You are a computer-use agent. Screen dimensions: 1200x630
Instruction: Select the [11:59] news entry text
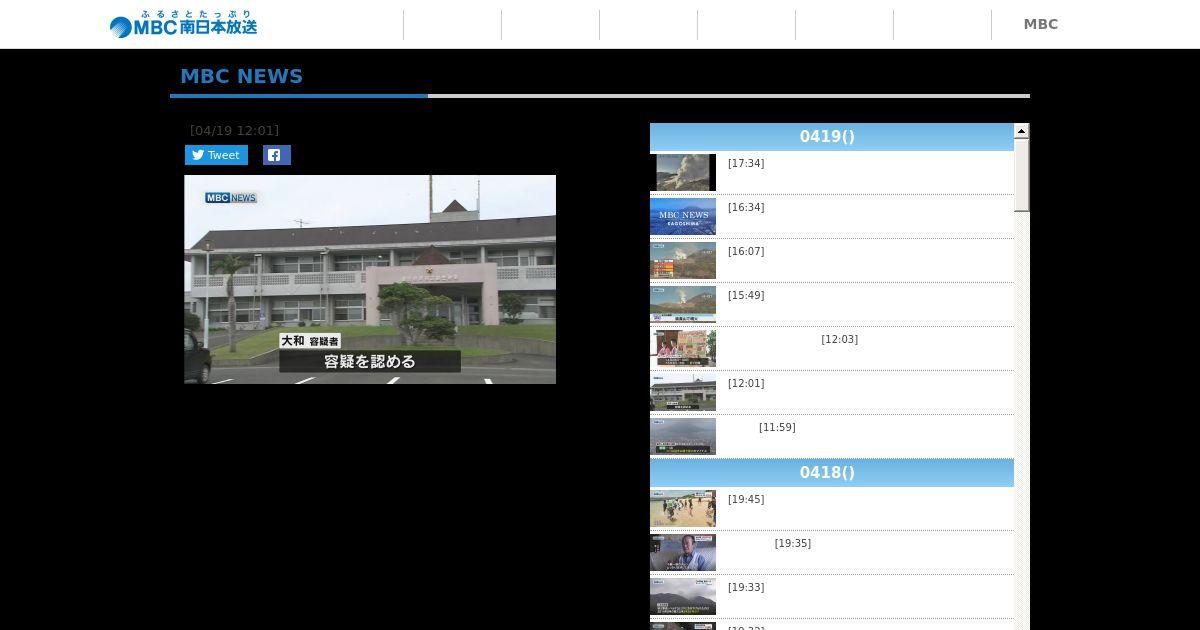click(777, 427)
